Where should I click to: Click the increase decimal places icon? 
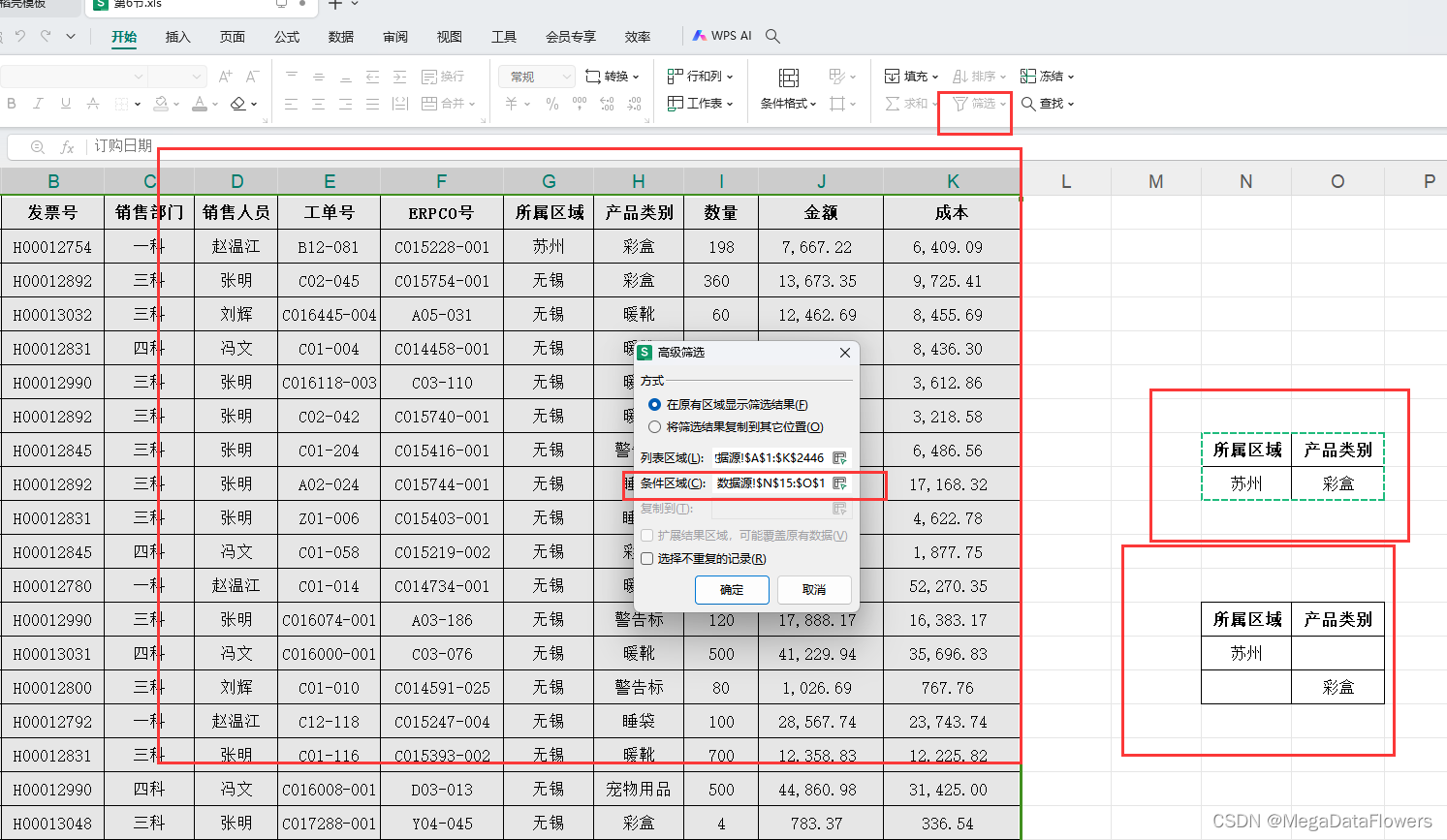point(607,104)
